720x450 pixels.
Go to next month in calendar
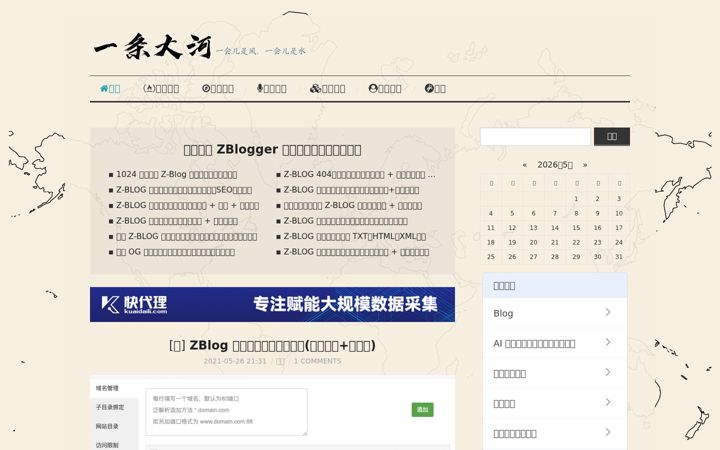[x=585, y=165]
